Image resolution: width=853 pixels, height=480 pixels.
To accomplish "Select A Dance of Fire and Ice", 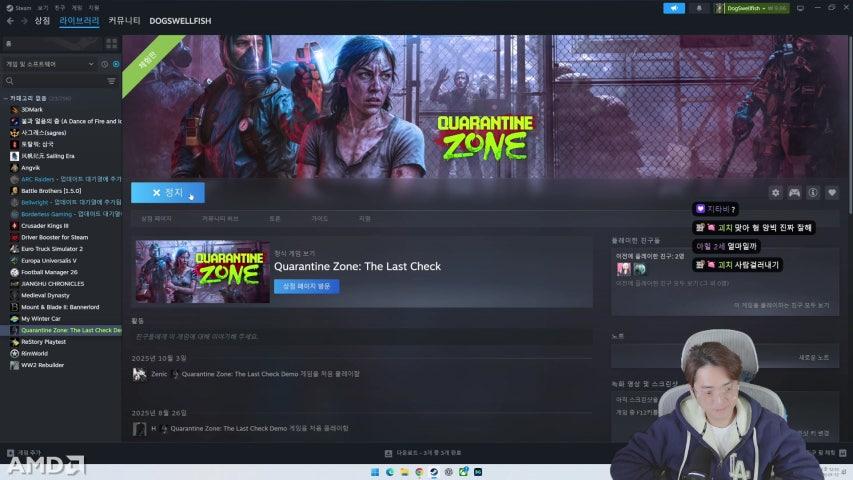I will [65, 121].
